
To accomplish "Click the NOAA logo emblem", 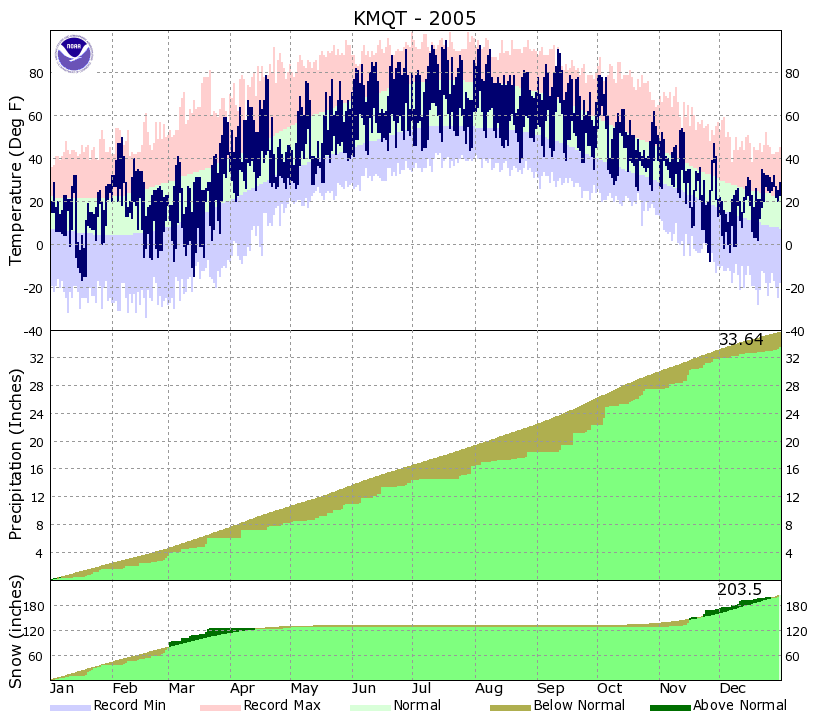I will tap(74, 54).
